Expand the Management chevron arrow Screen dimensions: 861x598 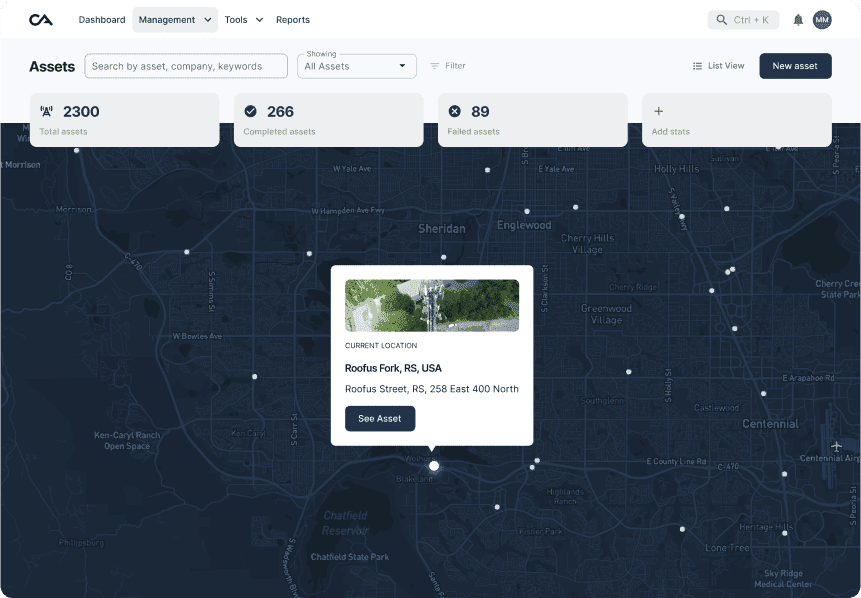click(x=208, y=20)
